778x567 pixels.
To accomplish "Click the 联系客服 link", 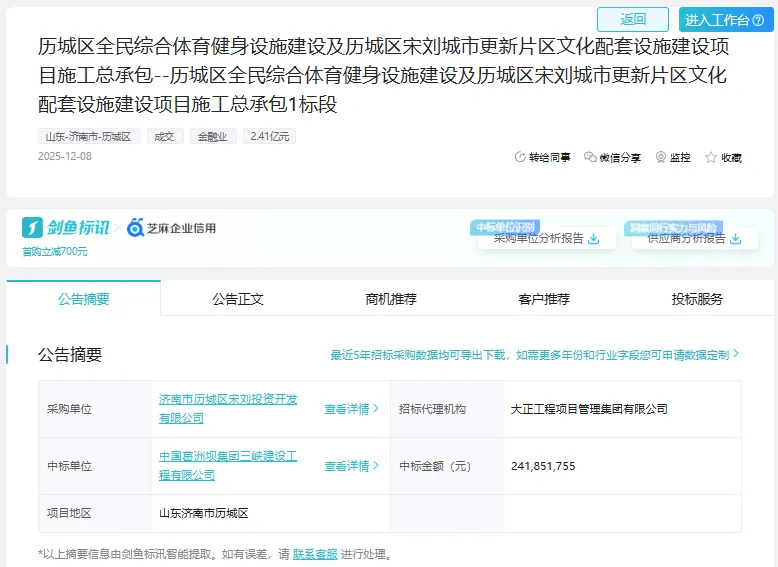I will tap(315, 554).
